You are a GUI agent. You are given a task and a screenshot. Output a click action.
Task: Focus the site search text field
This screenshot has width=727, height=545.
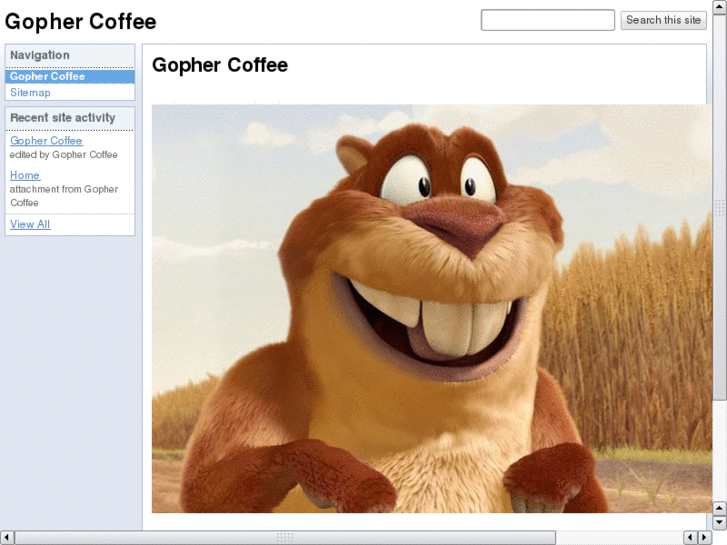click(548, 20)
